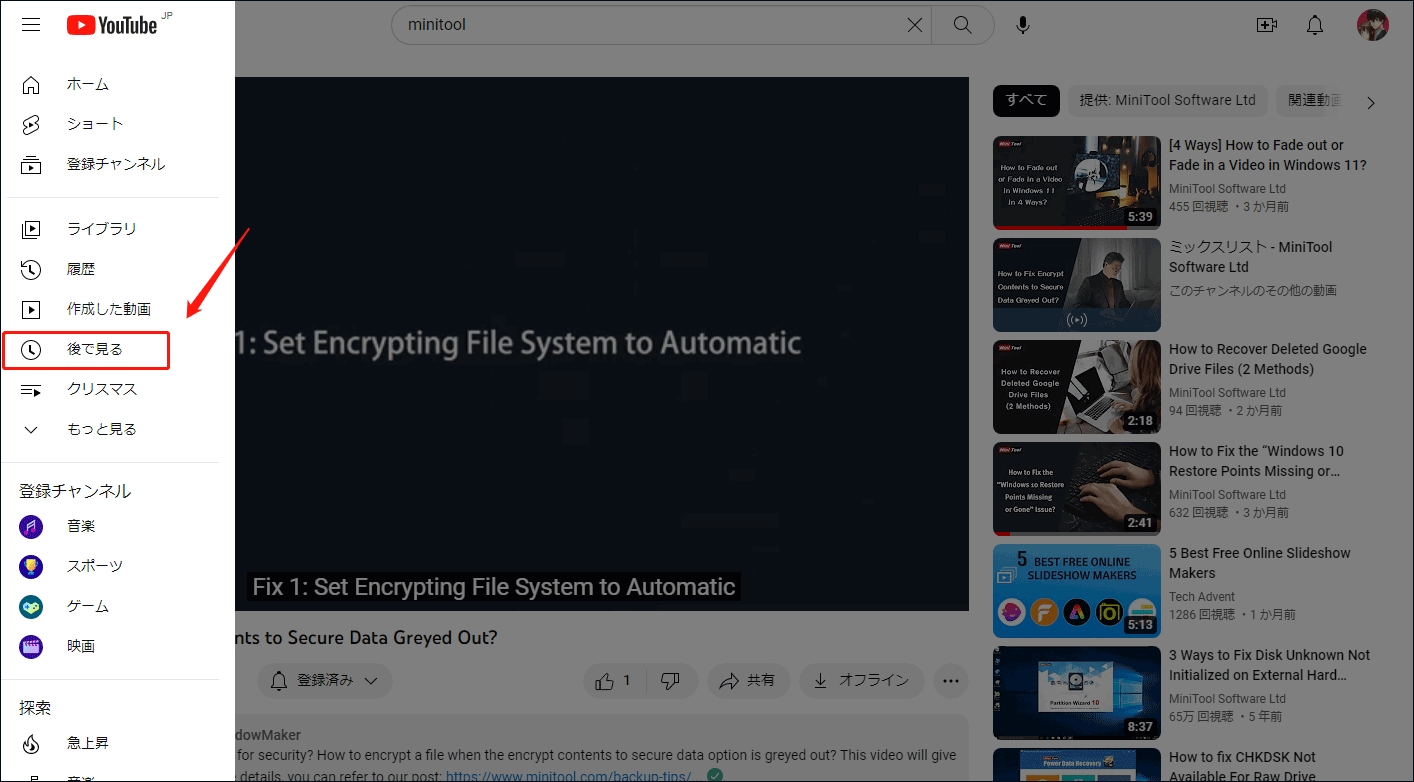Click the YouTube logo
1414x782 pixels.
pyautogui.click(x=112, y=25)
